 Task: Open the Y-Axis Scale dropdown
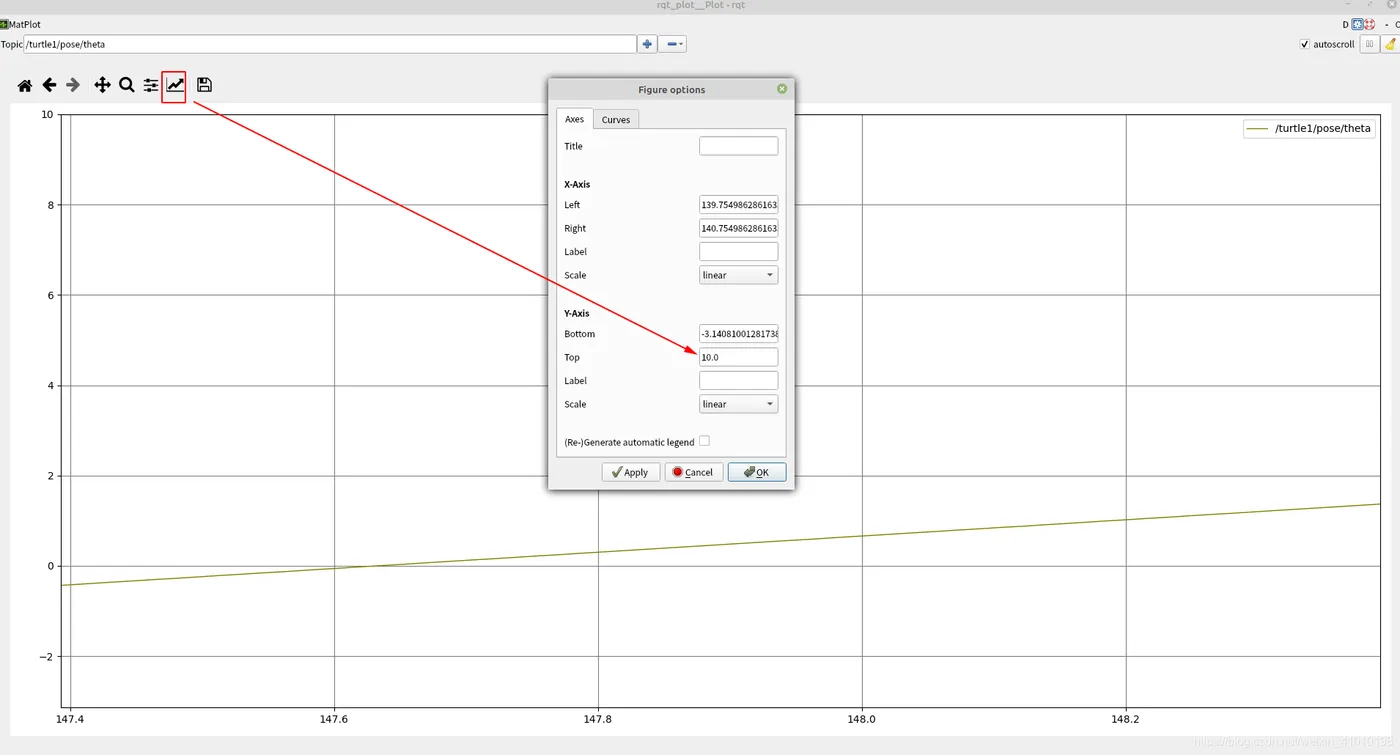tap(738, 404)
